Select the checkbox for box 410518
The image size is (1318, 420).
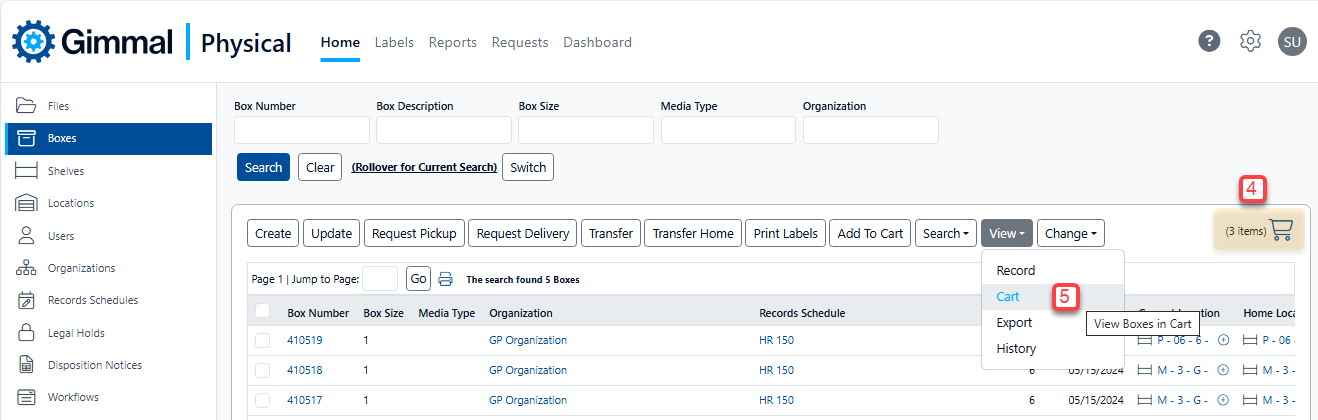(x=263, y=370)
